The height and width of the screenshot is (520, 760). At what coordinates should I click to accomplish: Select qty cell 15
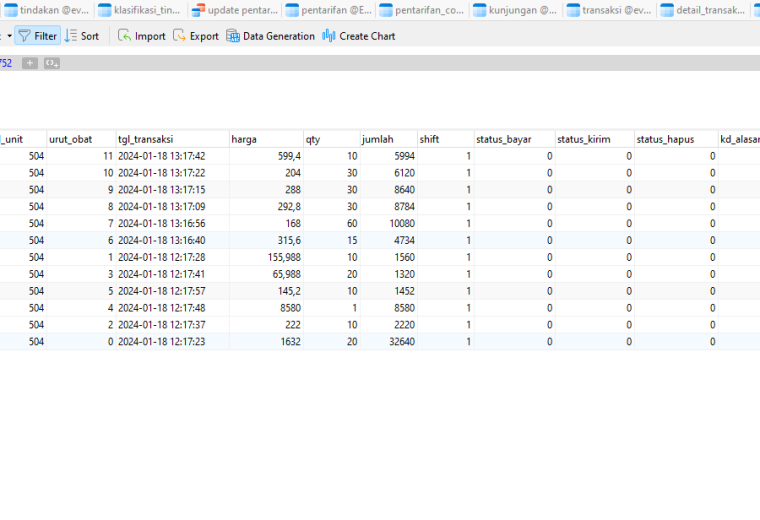[332, 240]
